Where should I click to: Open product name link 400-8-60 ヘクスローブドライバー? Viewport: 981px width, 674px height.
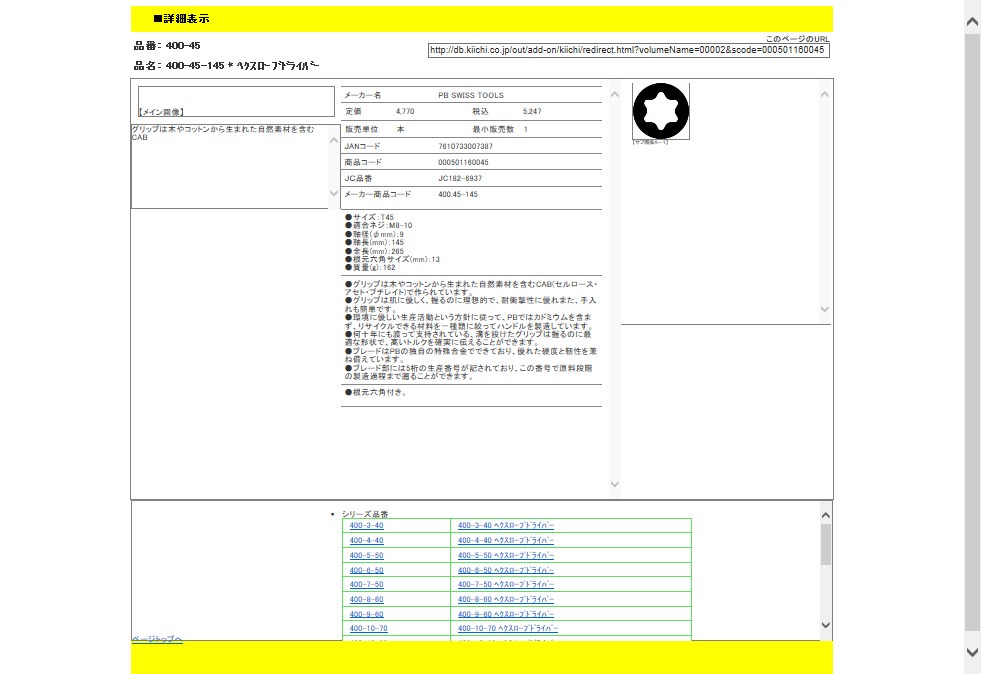point(506,600)
